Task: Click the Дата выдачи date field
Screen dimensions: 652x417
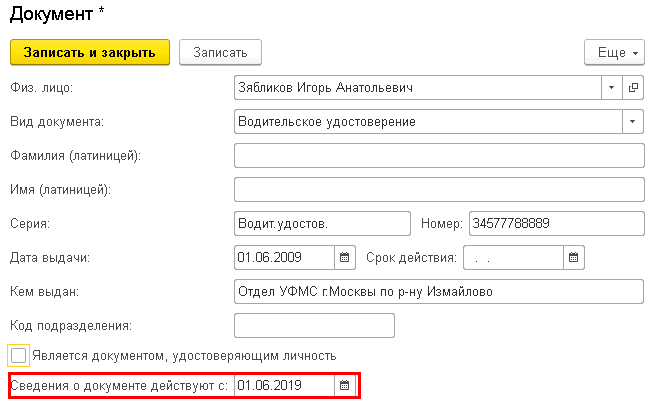Action: pyautogui.click(x=284, y=257)
